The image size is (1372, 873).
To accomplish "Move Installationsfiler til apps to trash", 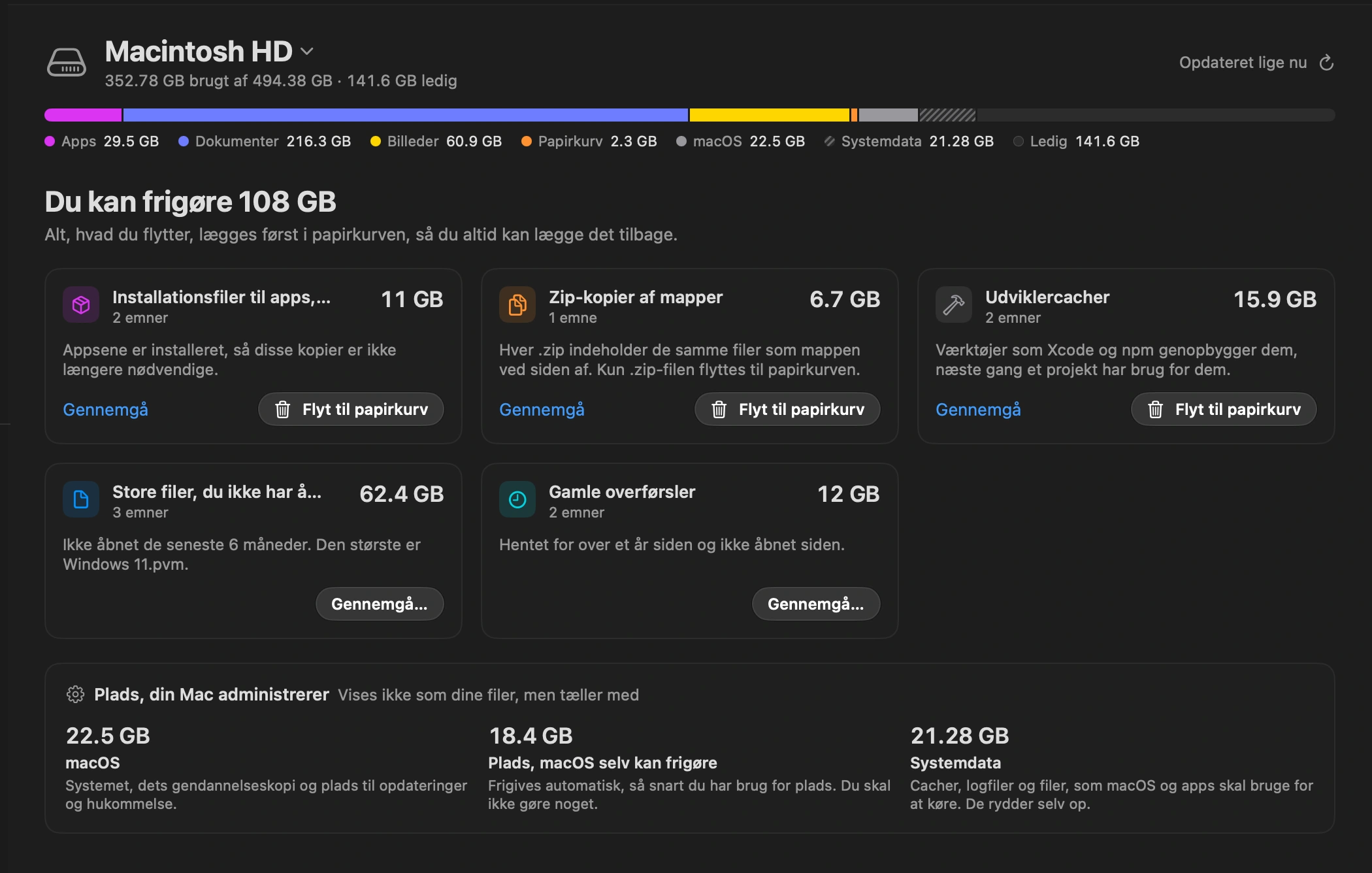I will pos(351,409).
